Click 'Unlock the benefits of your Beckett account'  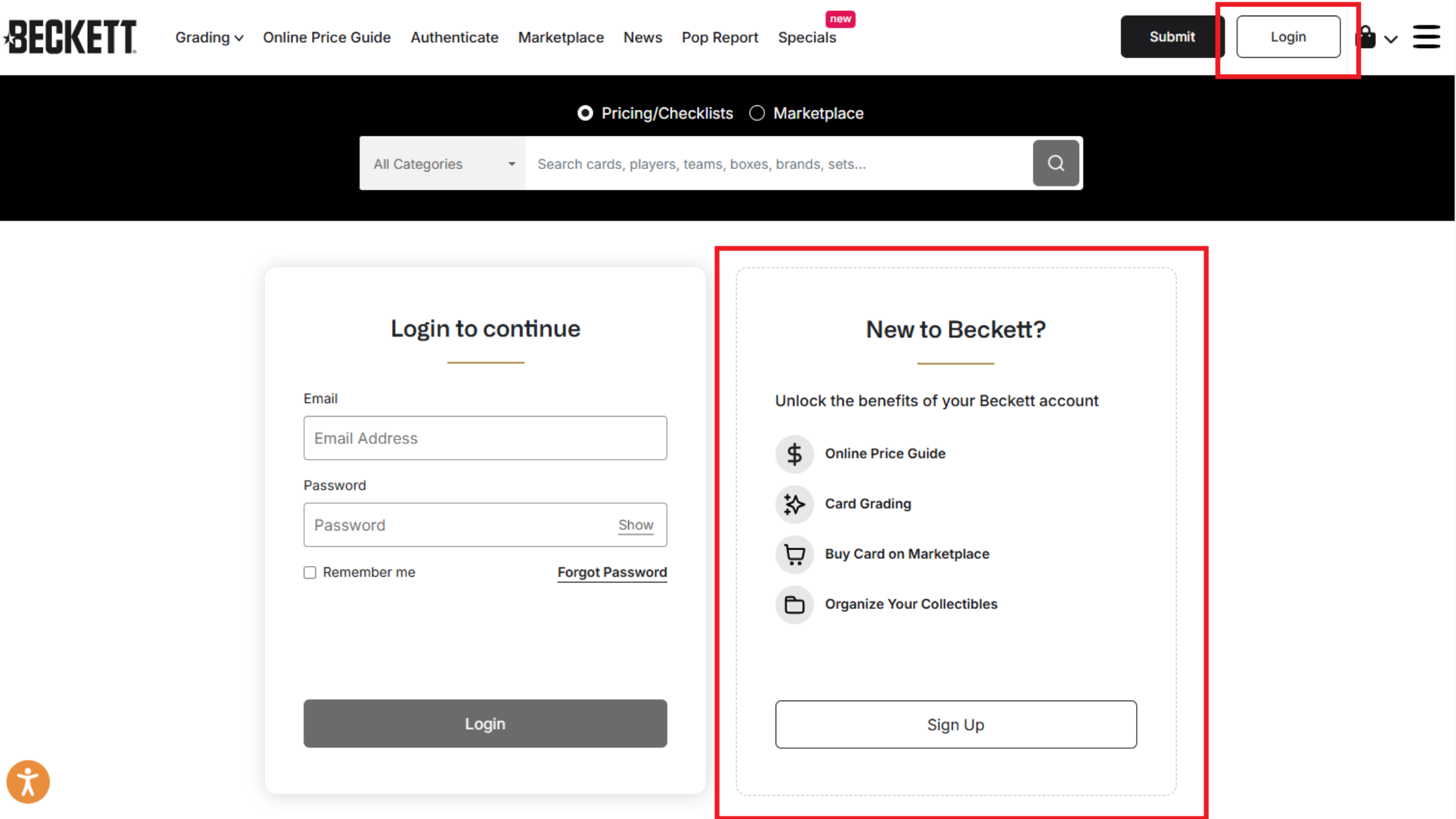point(937,401)
